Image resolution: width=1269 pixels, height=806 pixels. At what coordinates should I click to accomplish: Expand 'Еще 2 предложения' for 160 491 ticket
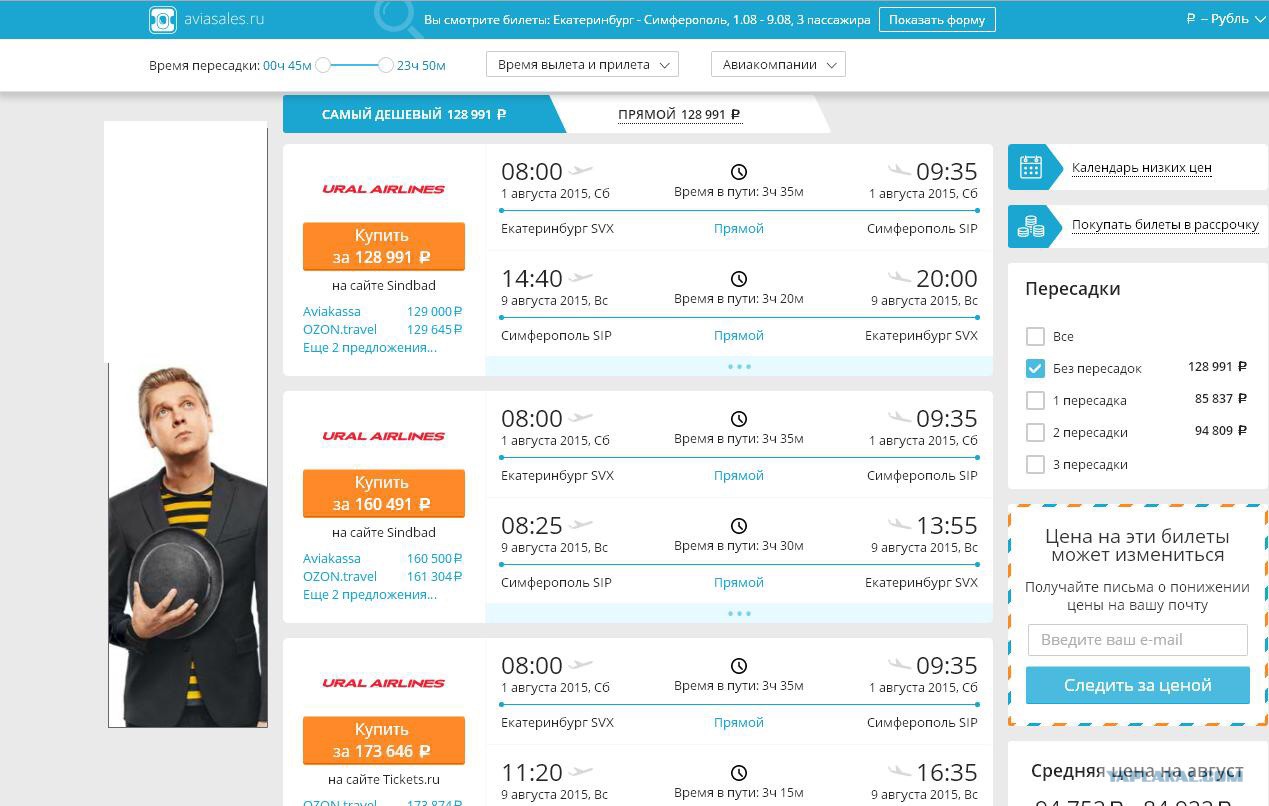[x=370, y=595]
